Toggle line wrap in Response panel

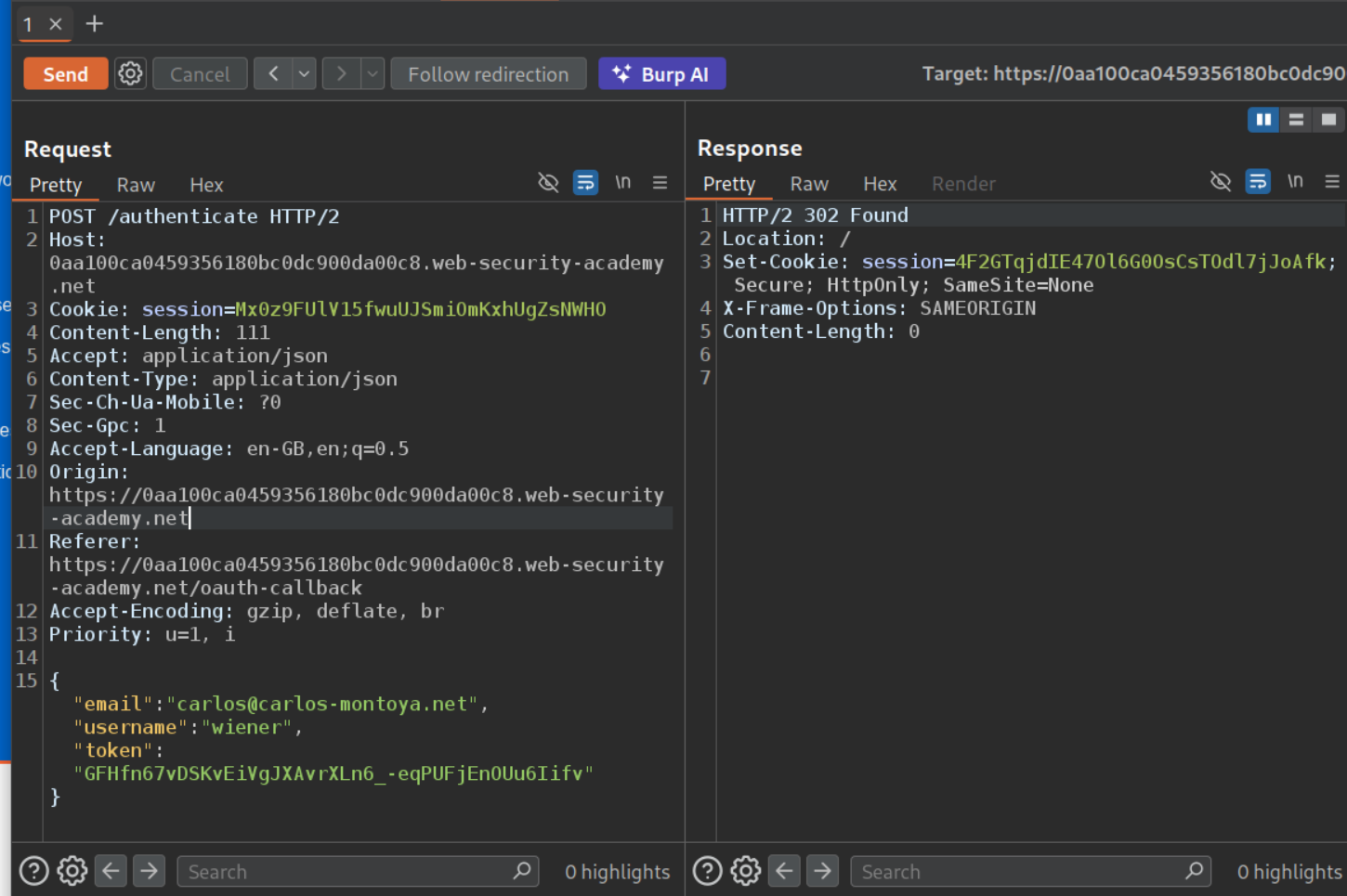(1258, 182)
